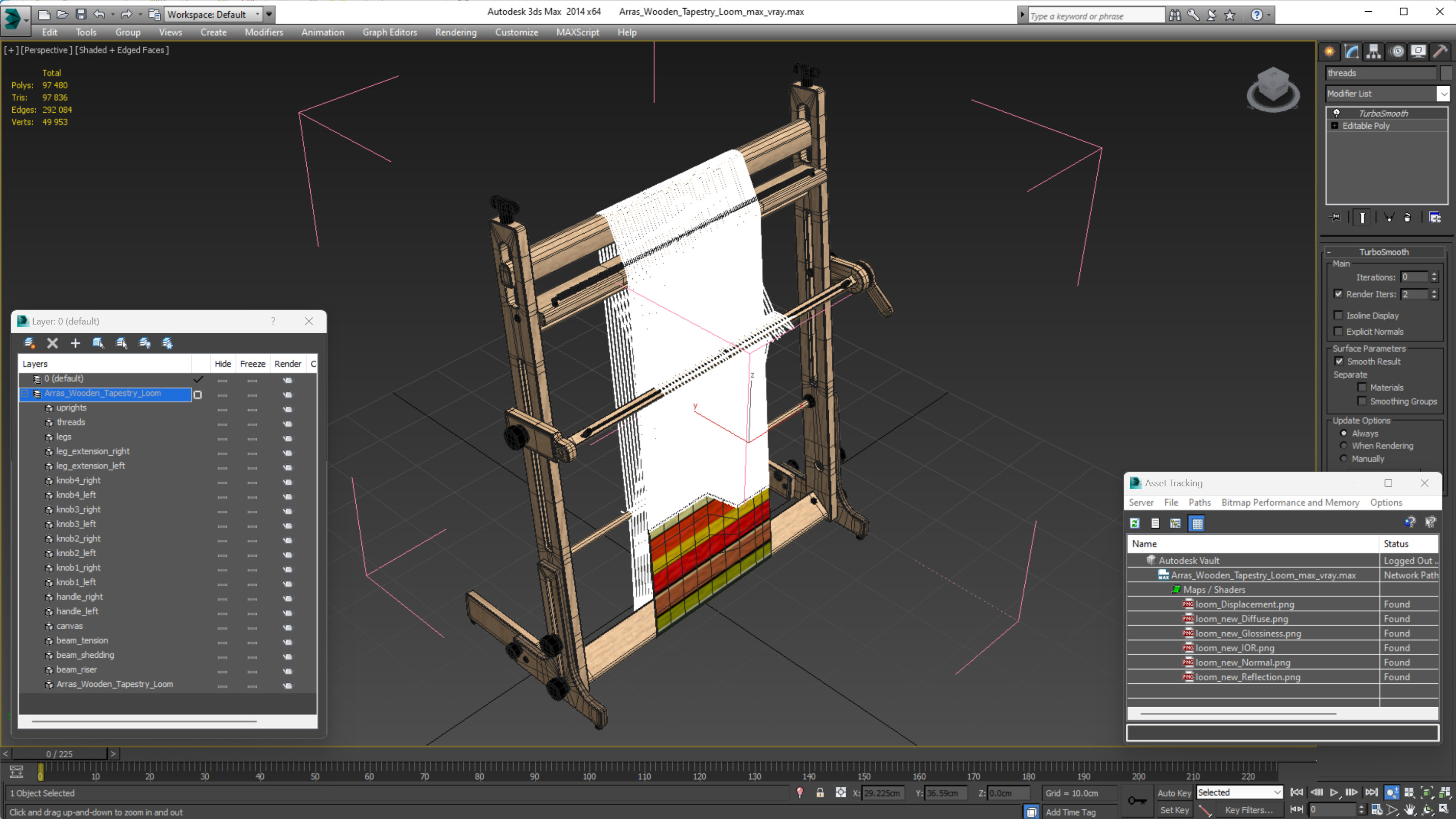Switch Asset Tracking to table view icon

coord(1197,524)
